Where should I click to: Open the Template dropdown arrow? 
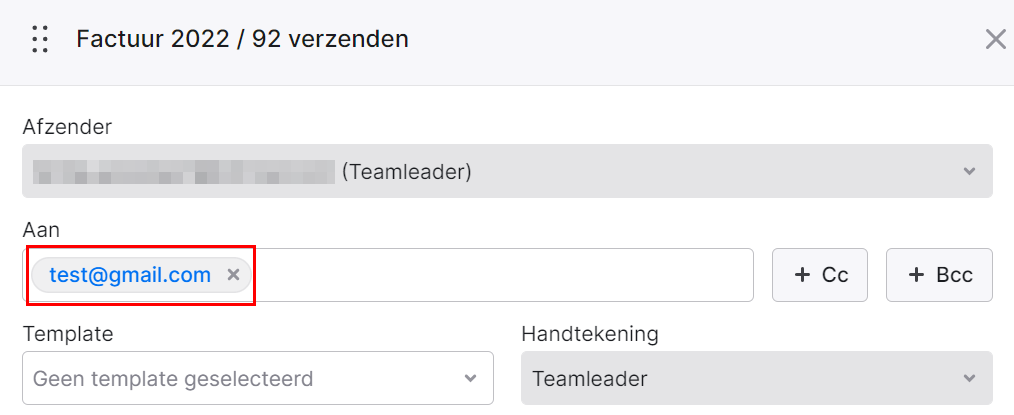pos(471,378)
